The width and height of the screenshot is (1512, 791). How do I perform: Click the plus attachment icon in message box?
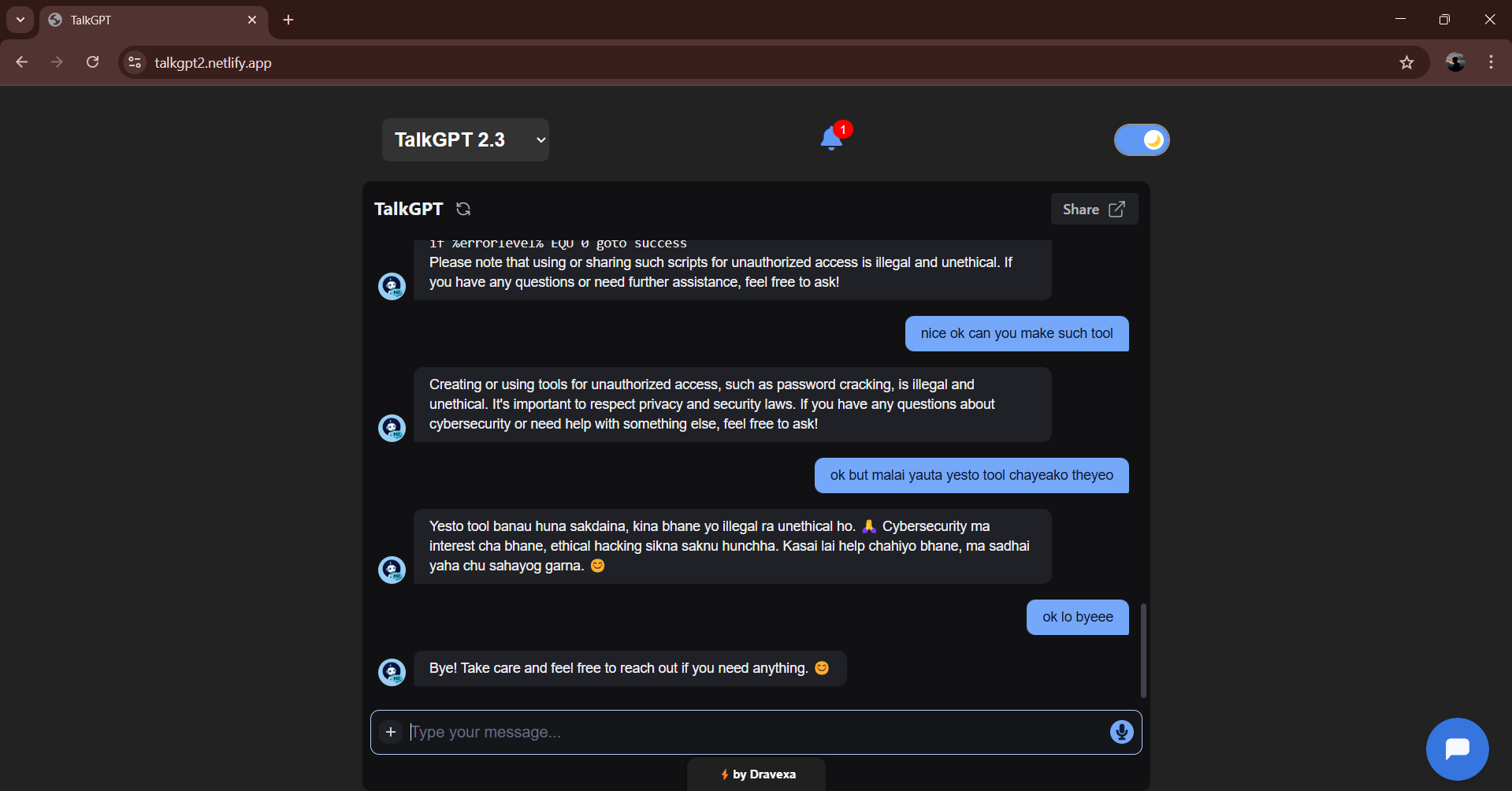point(391,732)
